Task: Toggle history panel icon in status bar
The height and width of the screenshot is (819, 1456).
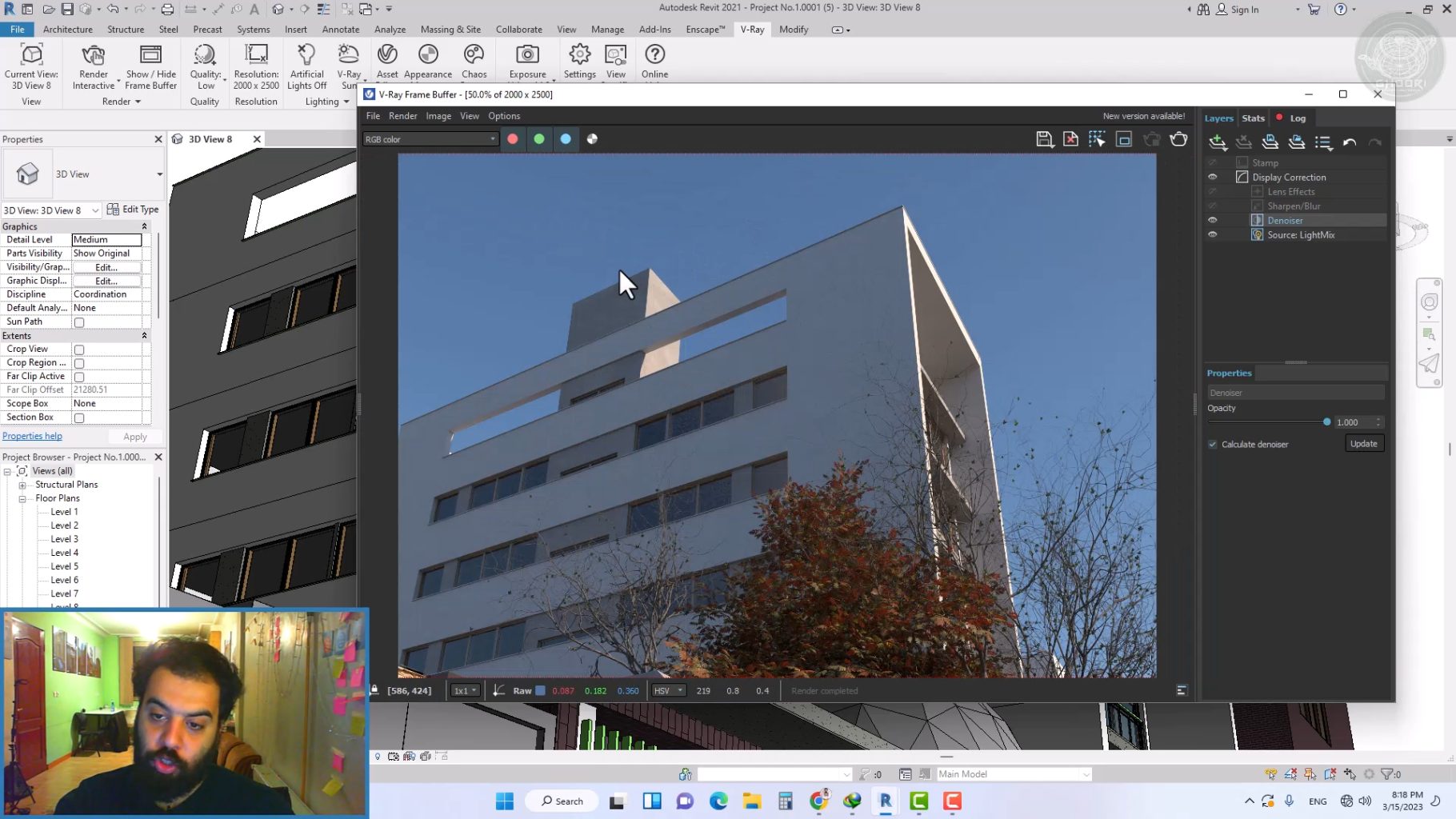Action: [x=1182, y=690]
